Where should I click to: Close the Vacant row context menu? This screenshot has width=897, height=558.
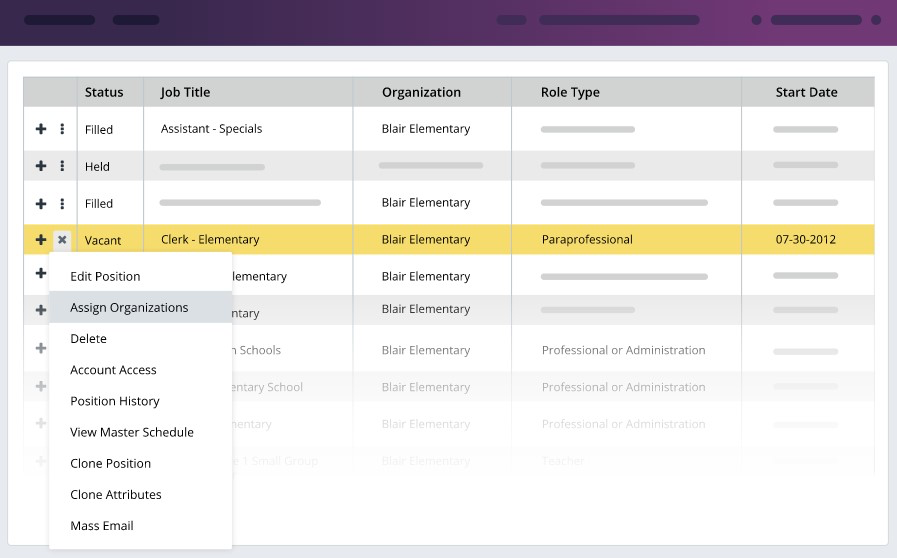62,240
